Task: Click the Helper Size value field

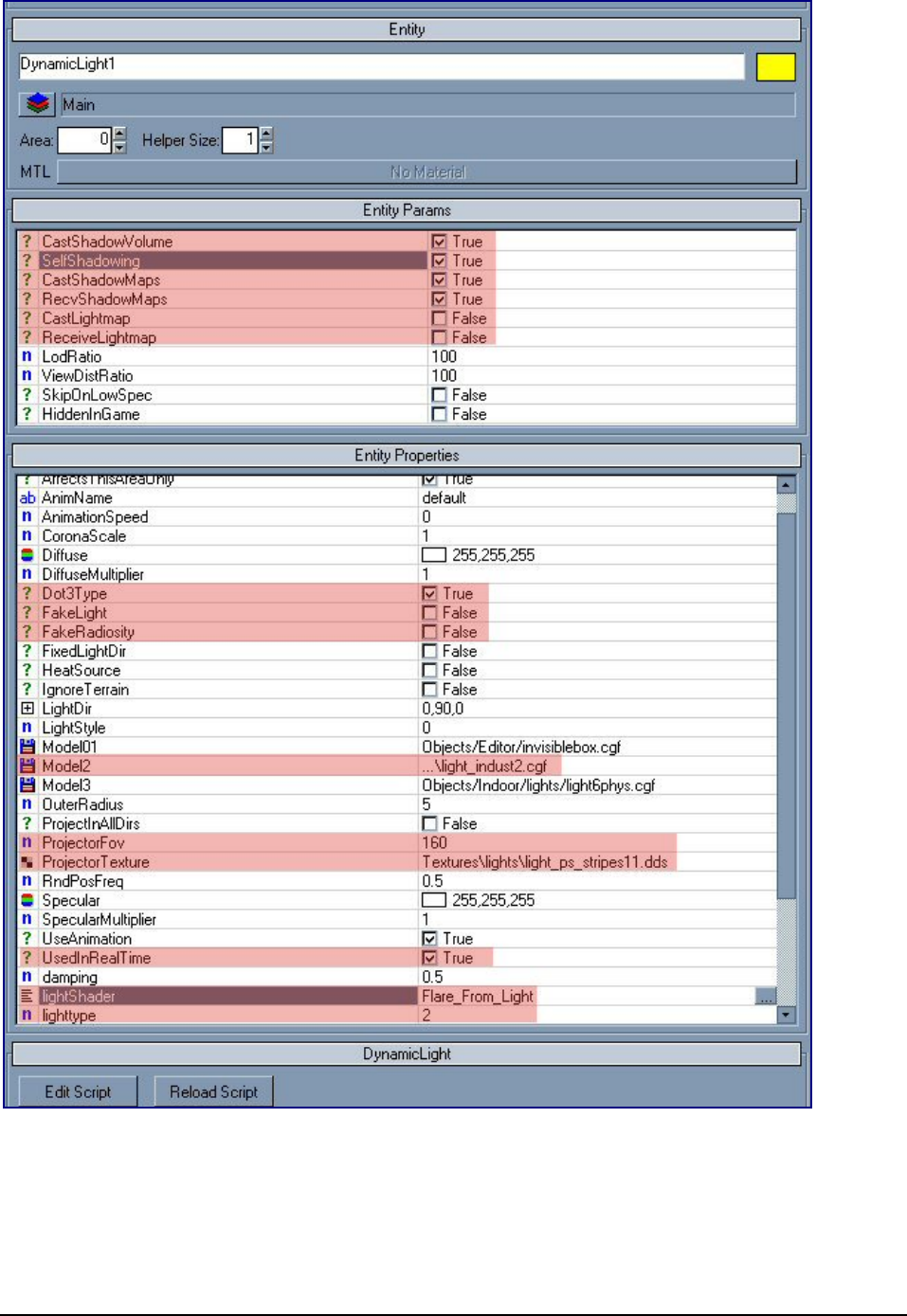Action: click(x=240, y=140)
